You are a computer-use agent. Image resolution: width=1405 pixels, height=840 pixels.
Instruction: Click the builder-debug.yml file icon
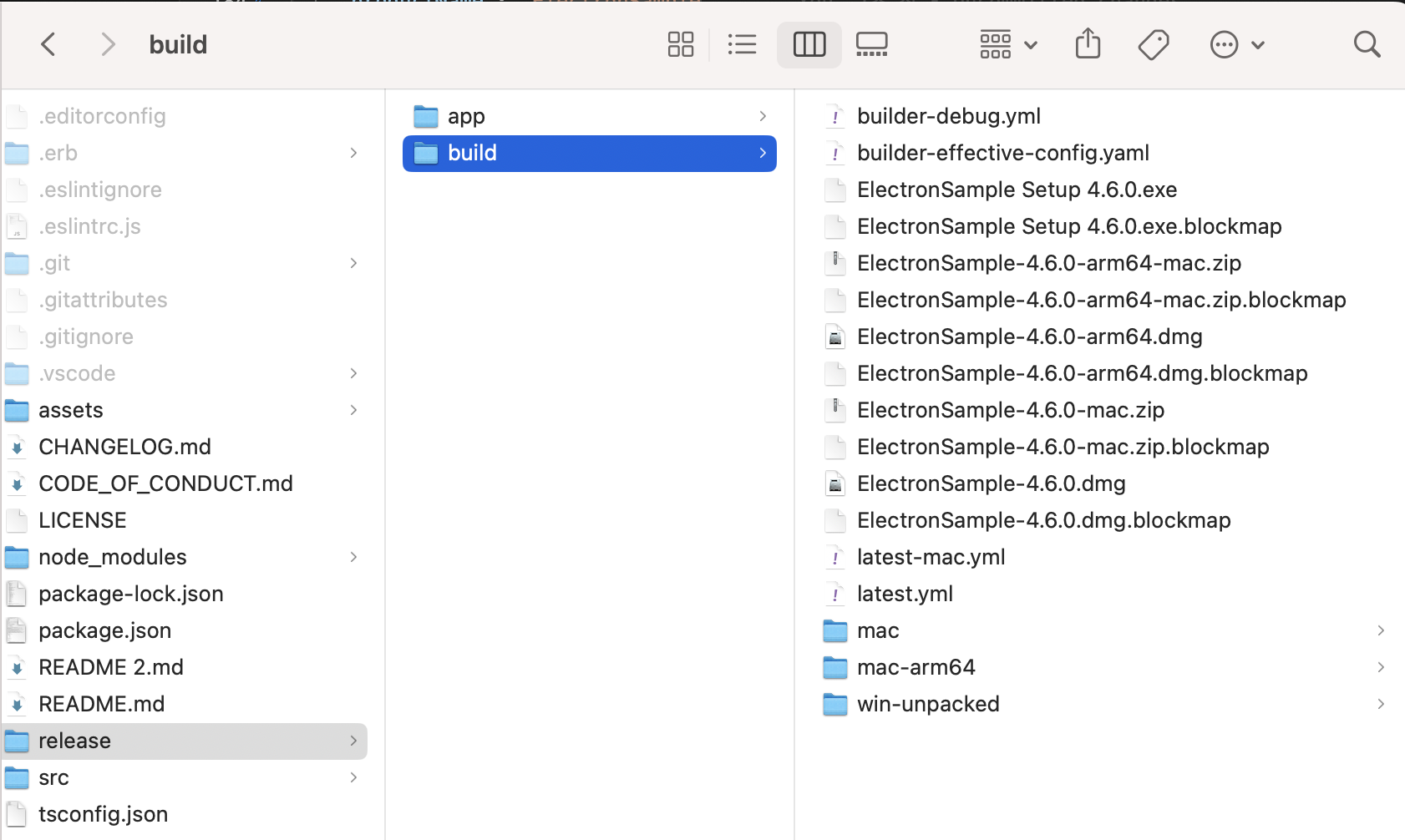coord(835,116)
